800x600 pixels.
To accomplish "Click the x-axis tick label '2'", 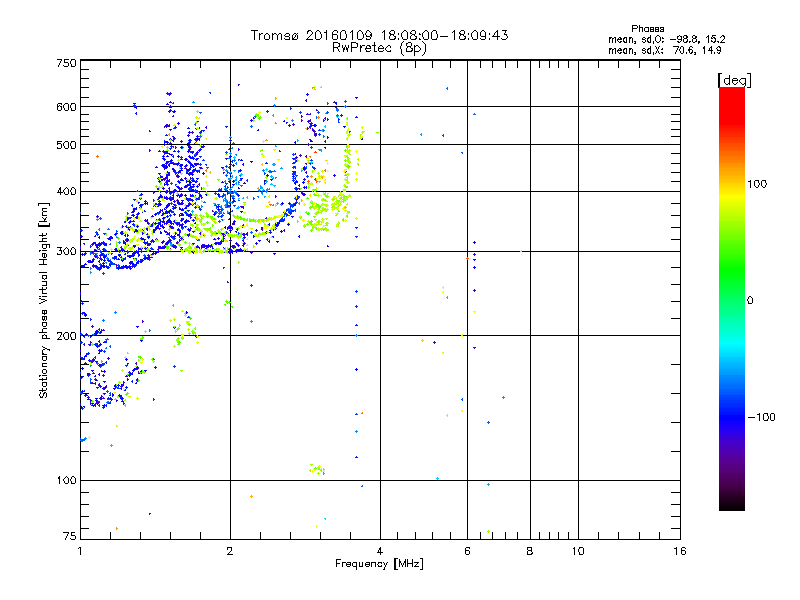I will 230,551.
